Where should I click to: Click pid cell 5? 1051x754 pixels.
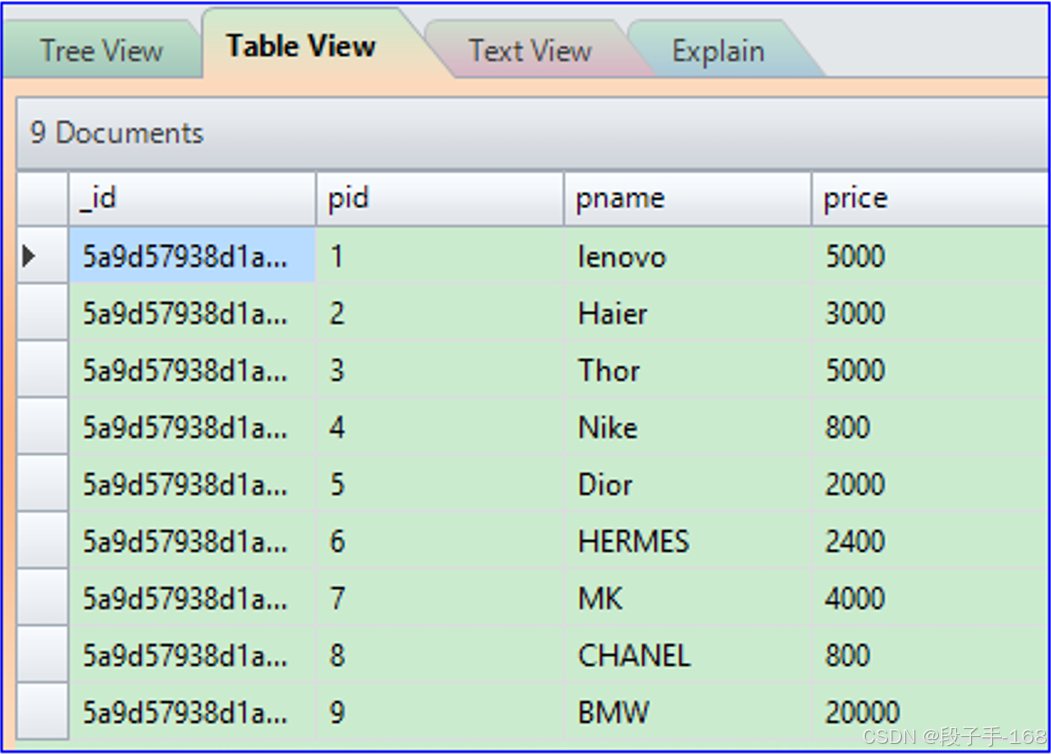coord(440,483)
